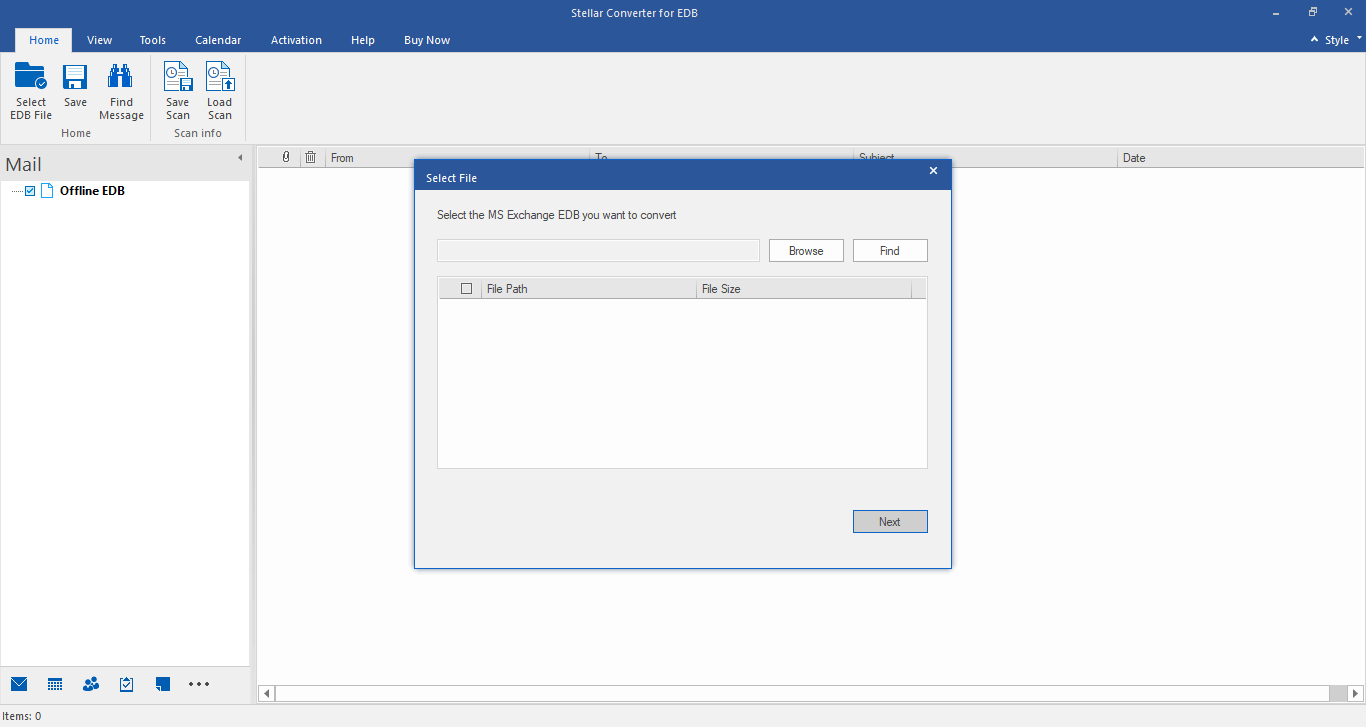Show more navigation options ellipsis

pyautogui.click(x=199, y=684)
